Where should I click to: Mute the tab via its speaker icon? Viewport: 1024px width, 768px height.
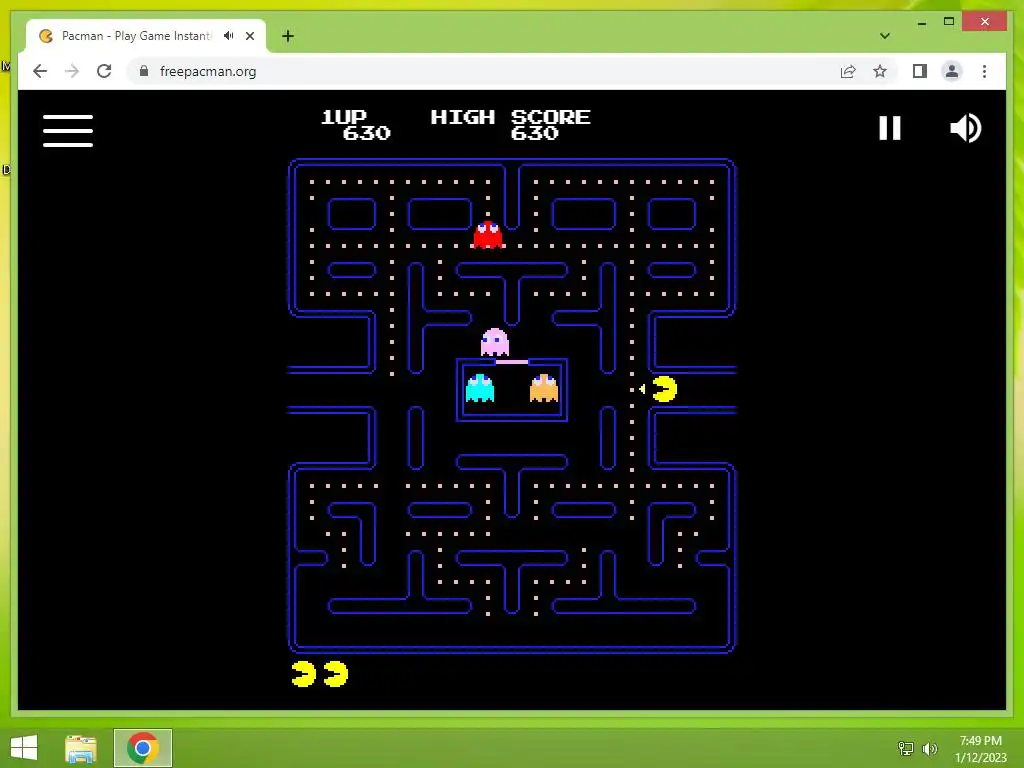(229, 36)
